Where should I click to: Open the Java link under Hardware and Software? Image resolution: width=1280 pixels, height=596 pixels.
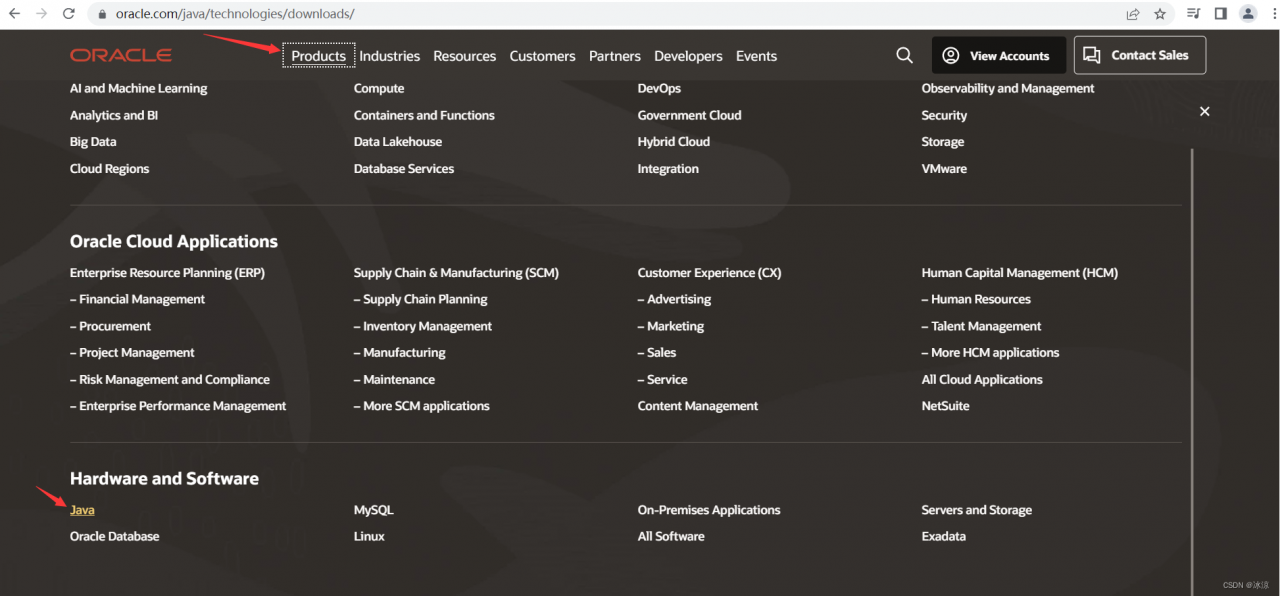82,510
